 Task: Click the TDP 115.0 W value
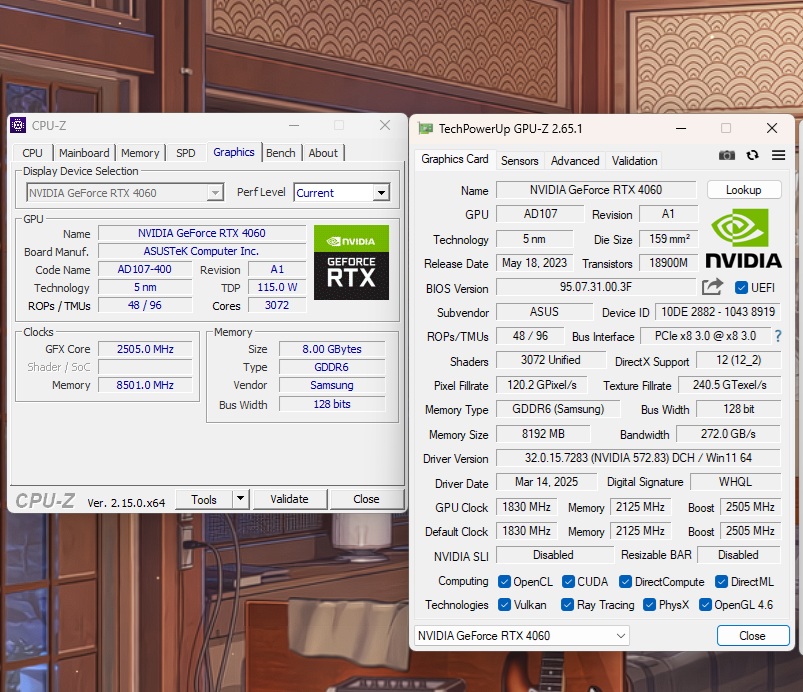[277, 287]
